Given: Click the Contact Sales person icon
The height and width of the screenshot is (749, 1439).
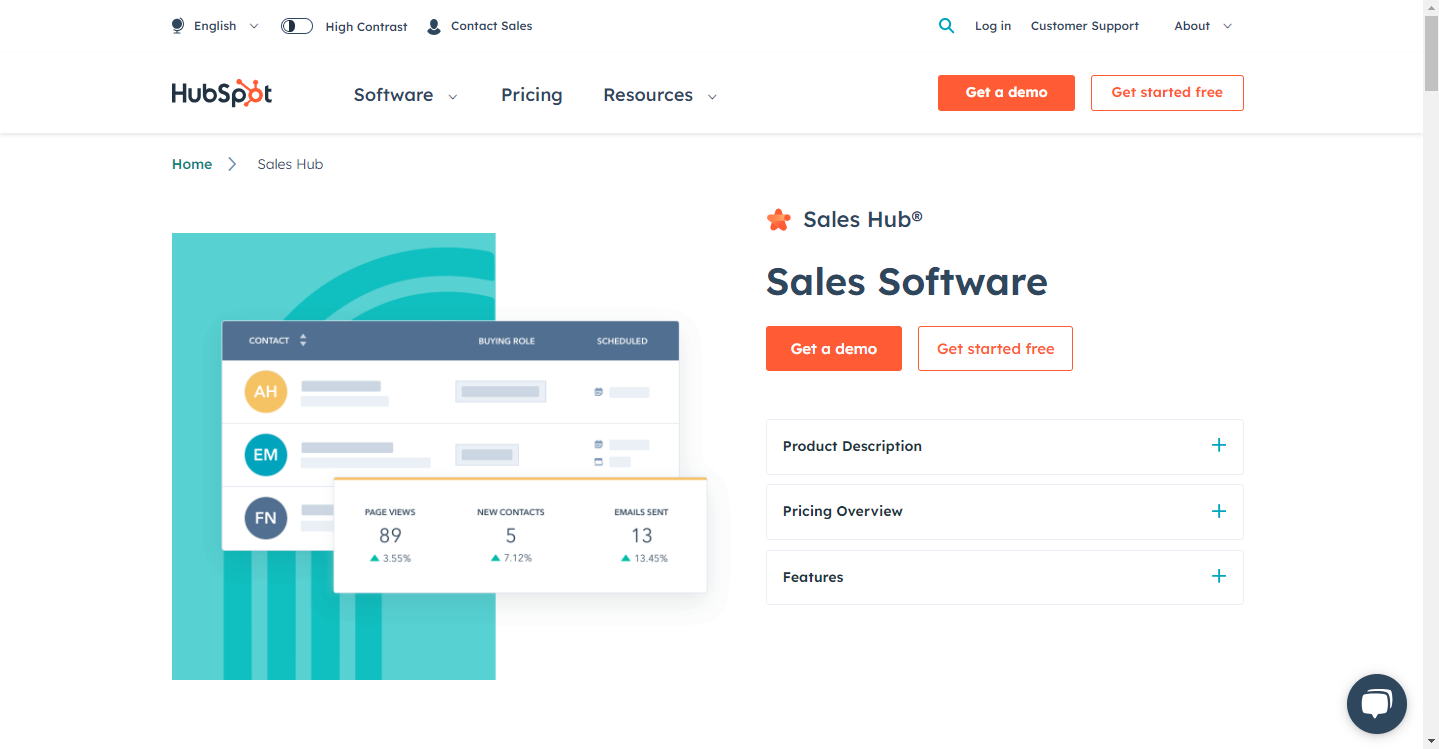Looking at the screenshot, I should (x=434, y=26).
